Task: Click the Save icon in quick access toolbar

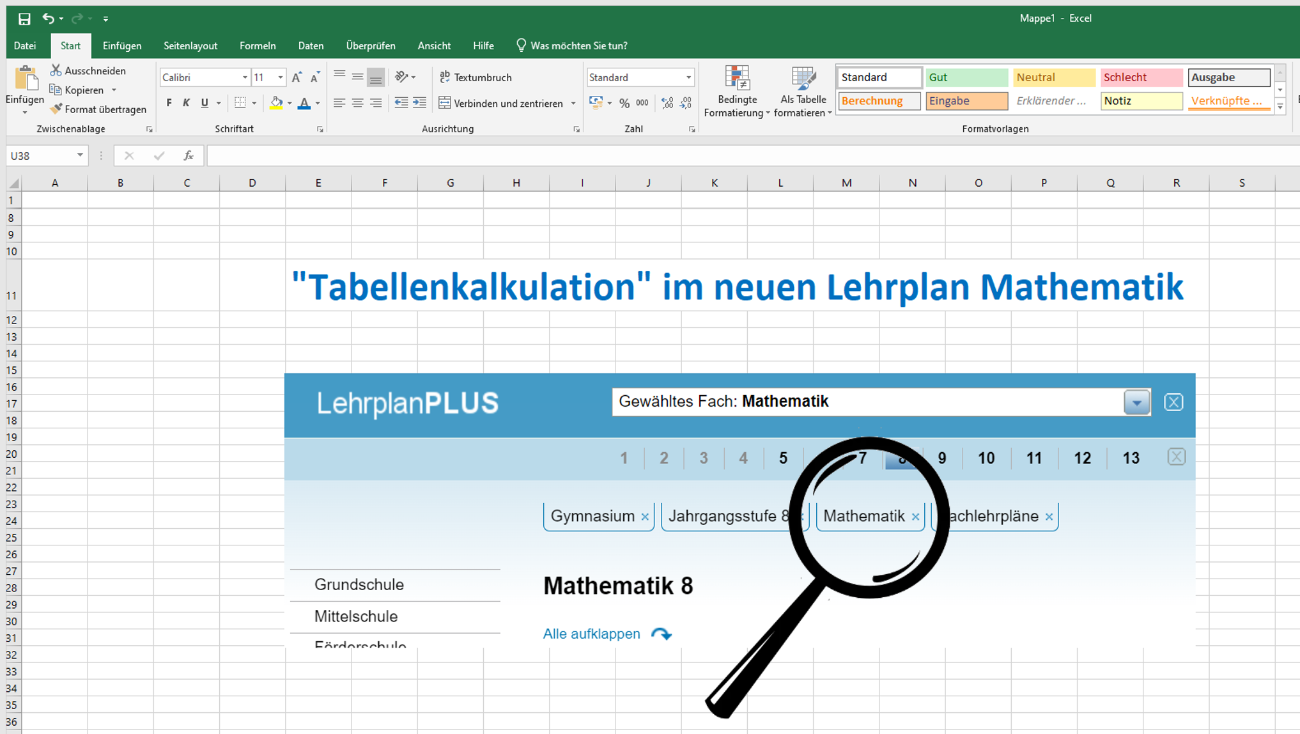Action: [x=24, y=19]
